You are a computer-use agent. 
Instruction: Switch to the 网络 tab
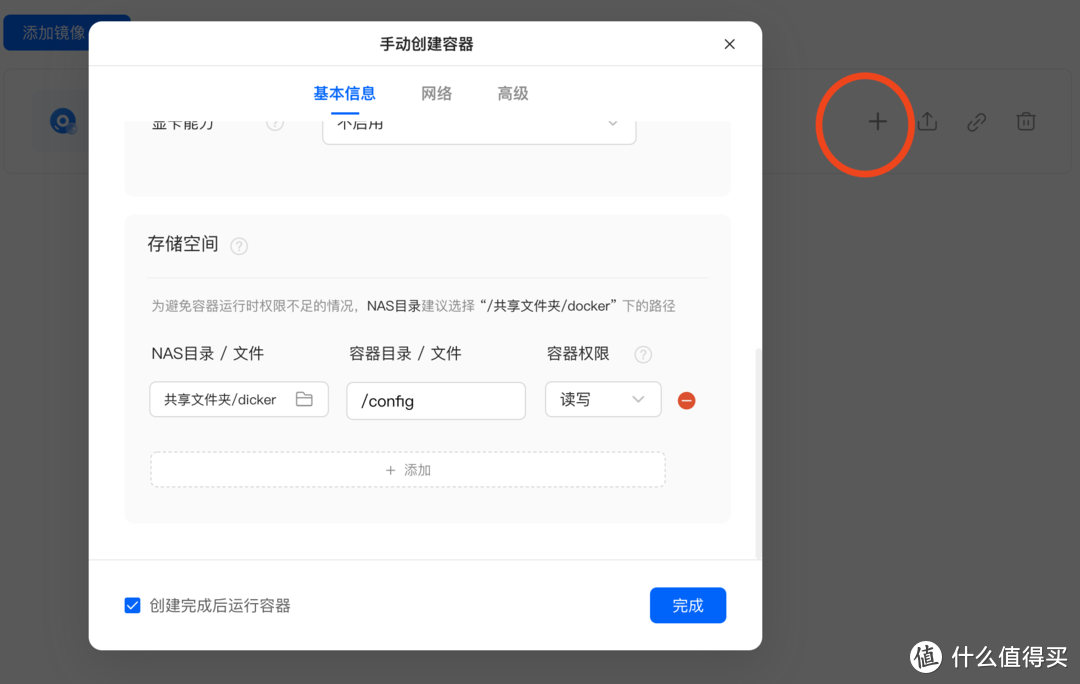click(437, 93)
